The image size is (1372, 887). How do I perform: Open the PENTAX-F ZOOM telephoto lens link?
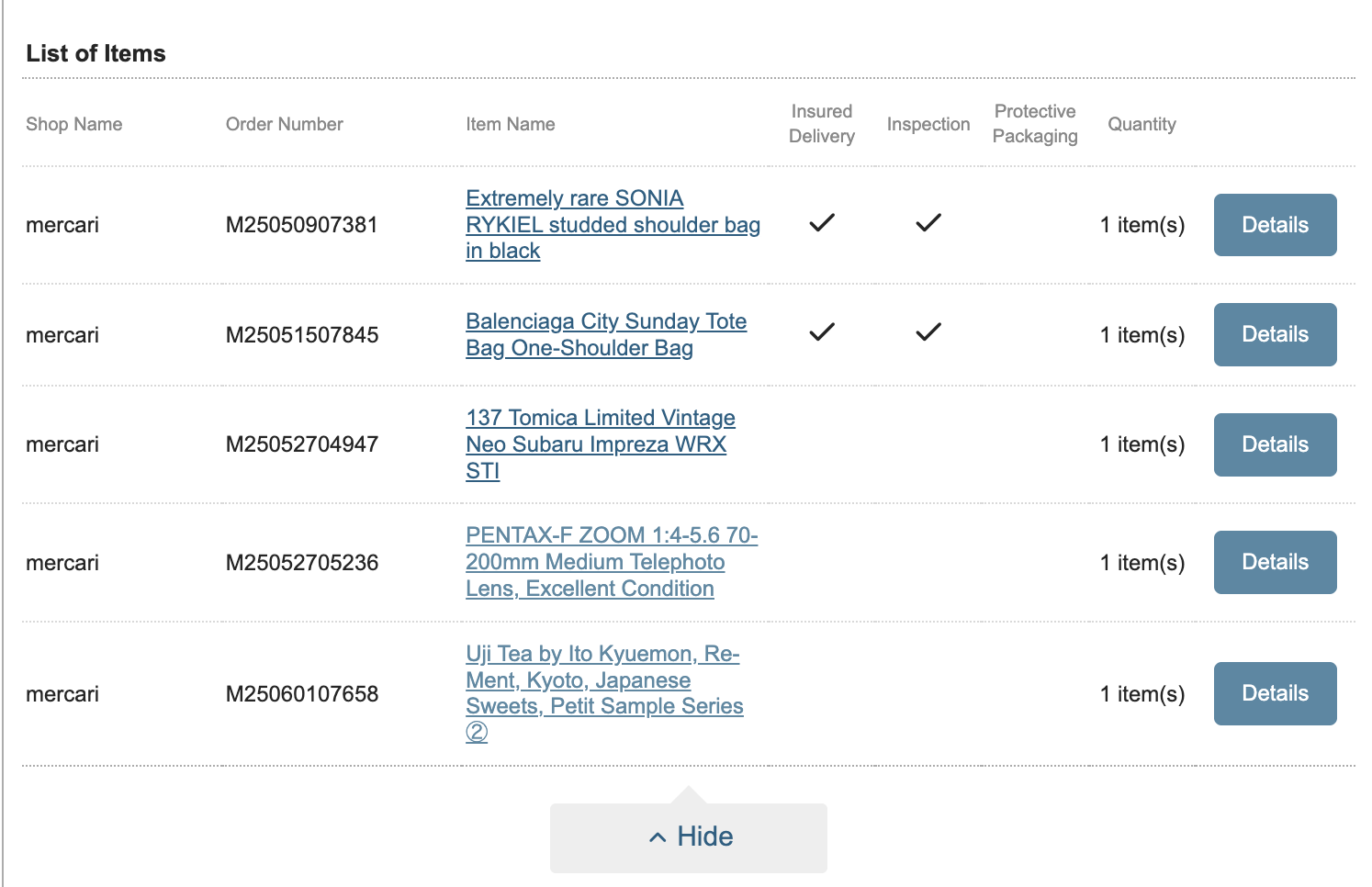point(612,562)
